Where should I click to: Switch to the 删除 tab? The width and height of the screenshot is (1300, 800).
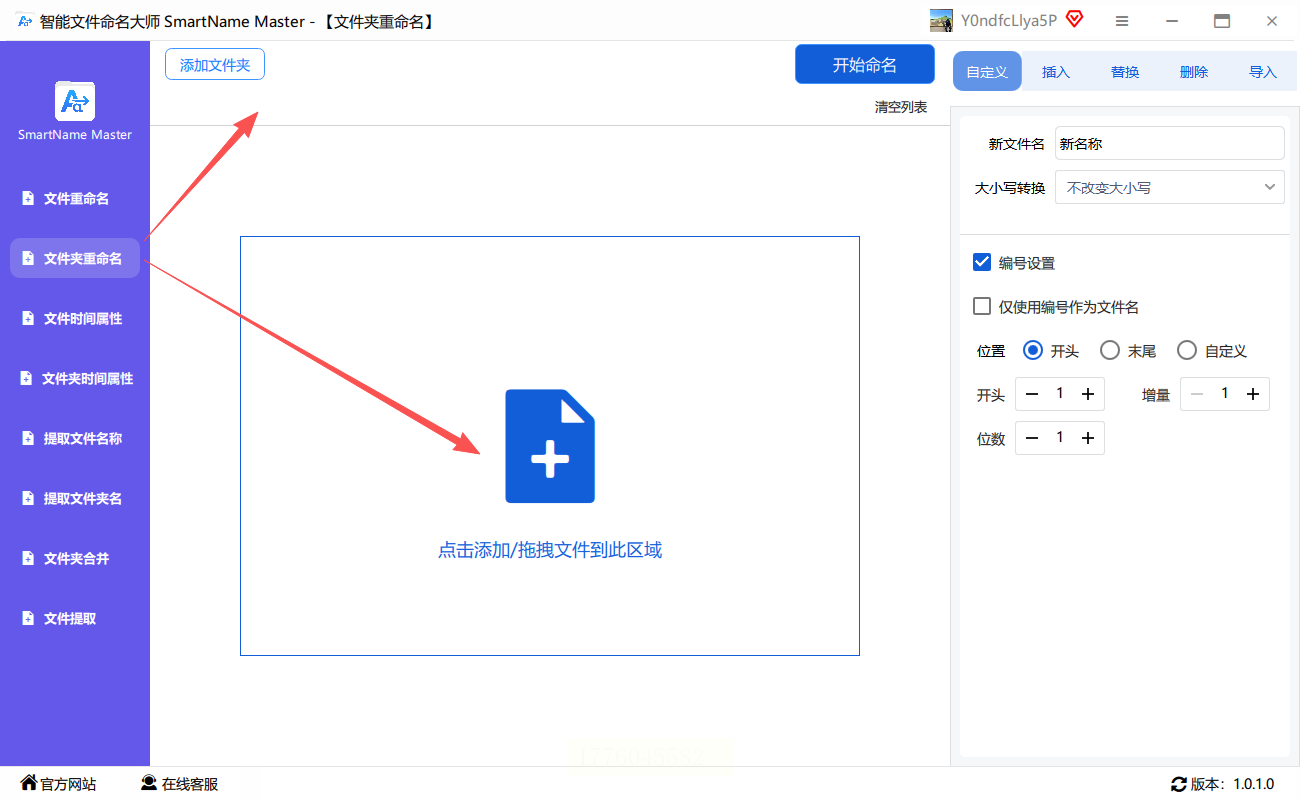(1194, 71)
